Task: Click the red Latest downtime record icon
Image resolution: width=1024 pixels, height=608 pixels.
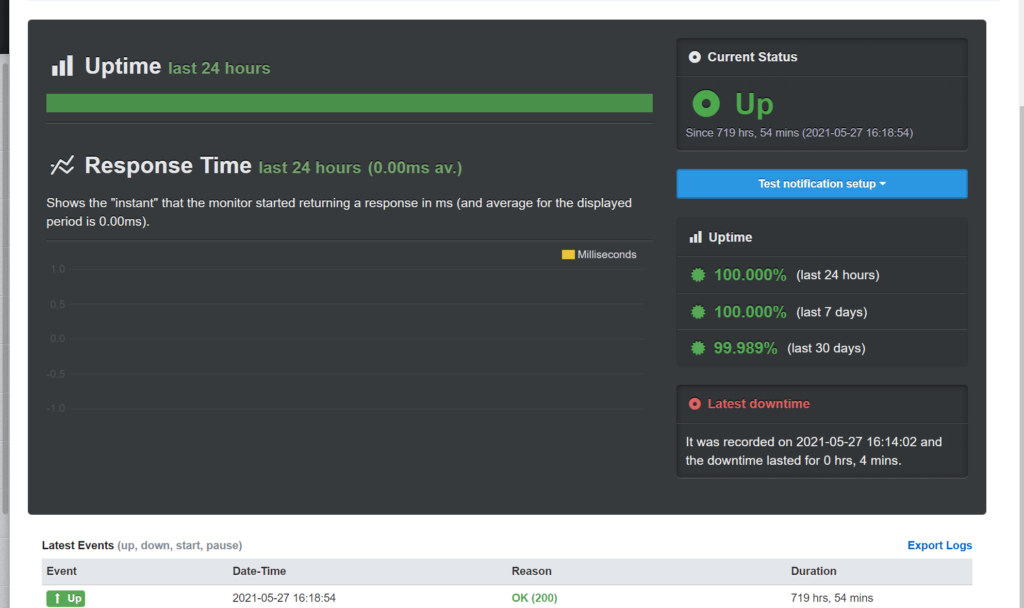Action: tap(695, 403)
